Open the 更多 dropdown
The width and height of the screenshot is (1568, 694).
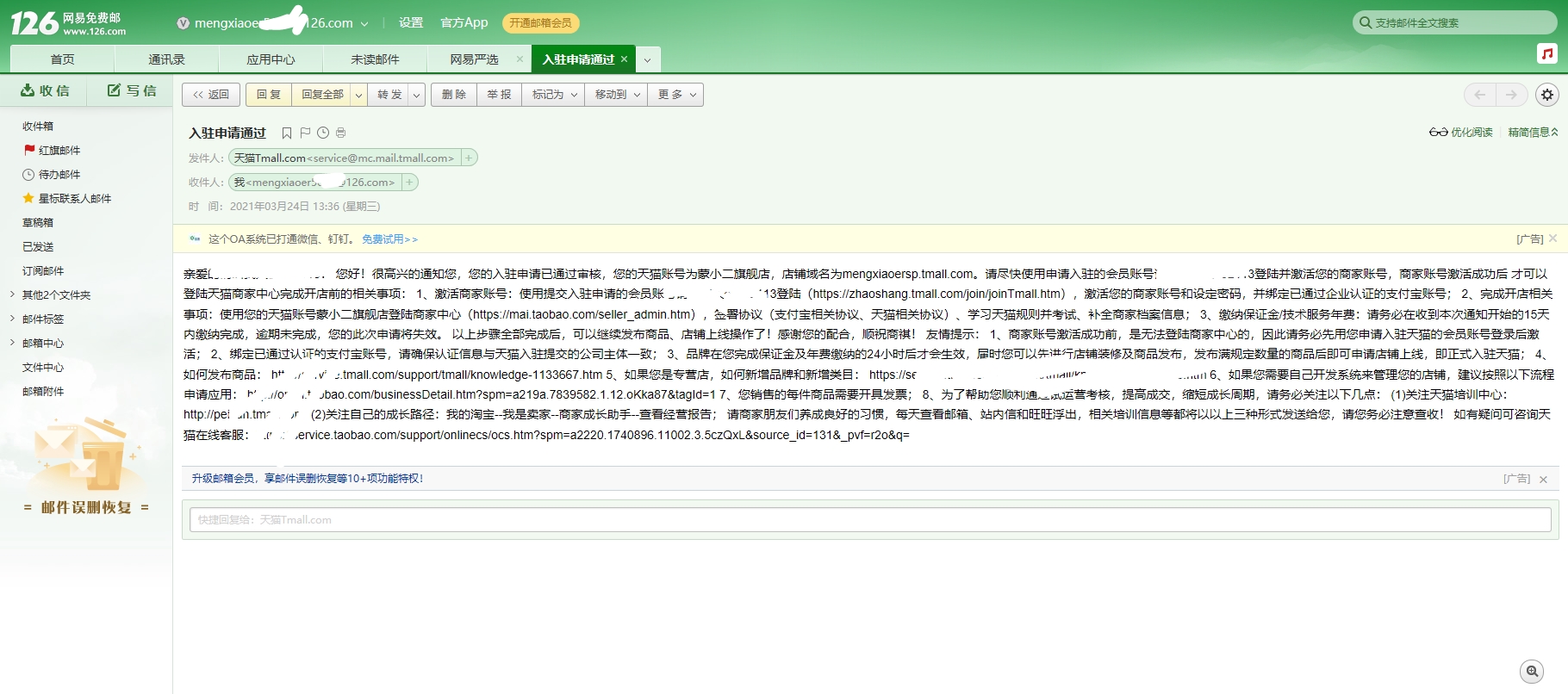pyautogui.click(x=675, y=95)
